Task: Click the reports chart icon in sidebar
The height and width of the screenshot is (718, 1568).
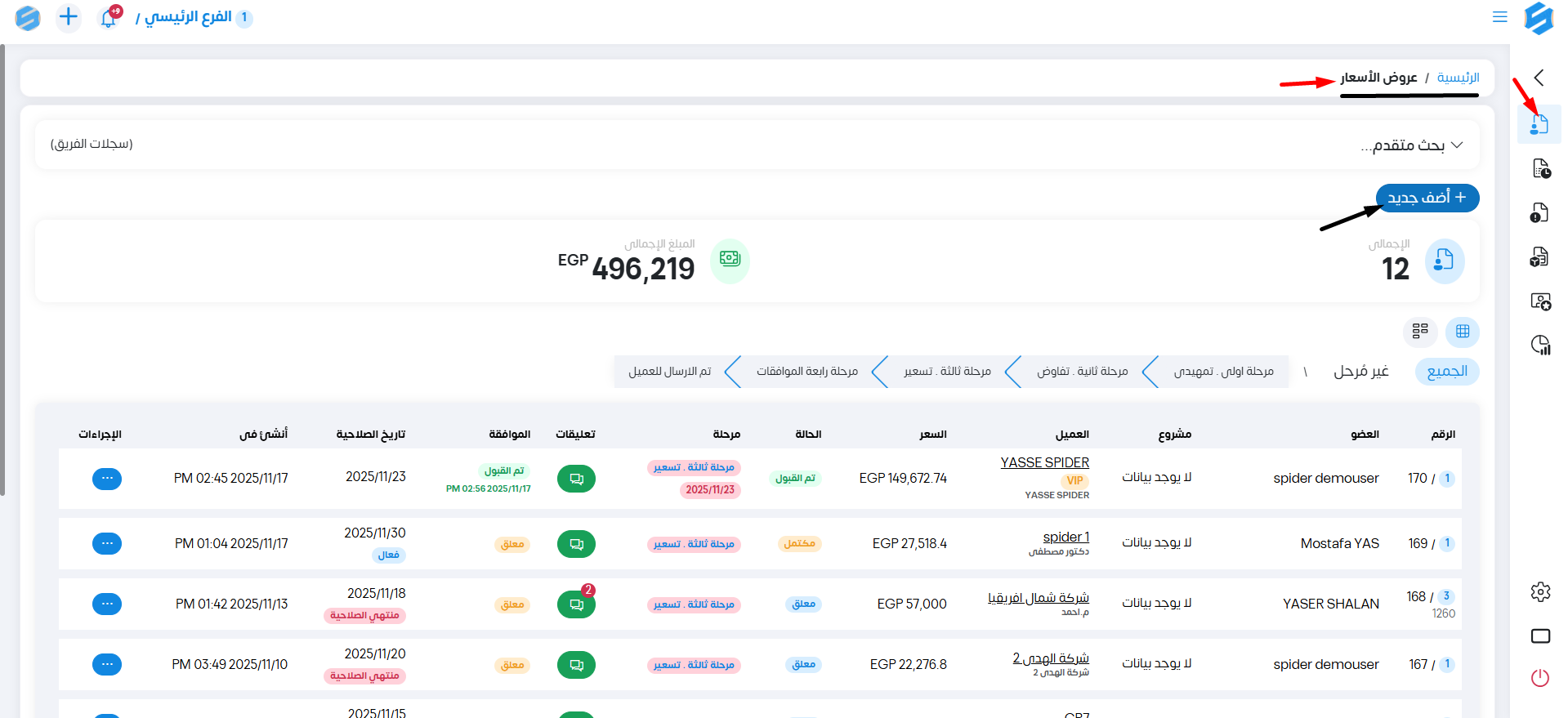Action: [x=1540, y=346]
